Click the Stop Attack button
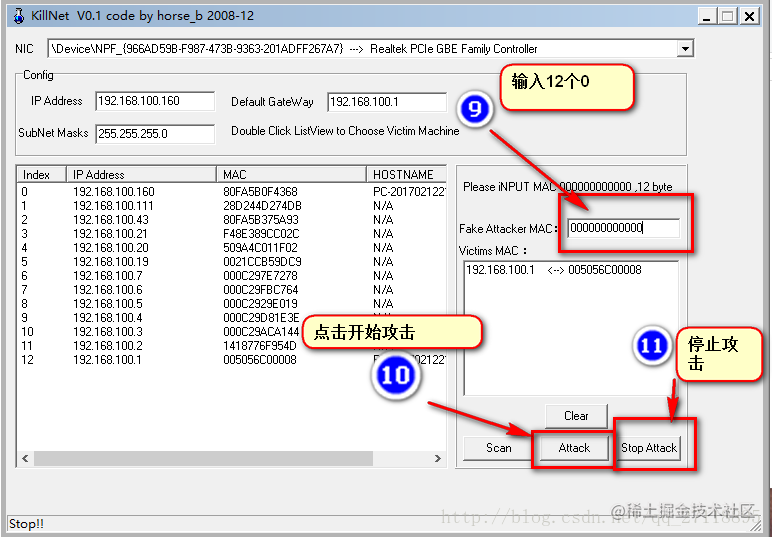The image size is (772, 537). pos(648,448)
